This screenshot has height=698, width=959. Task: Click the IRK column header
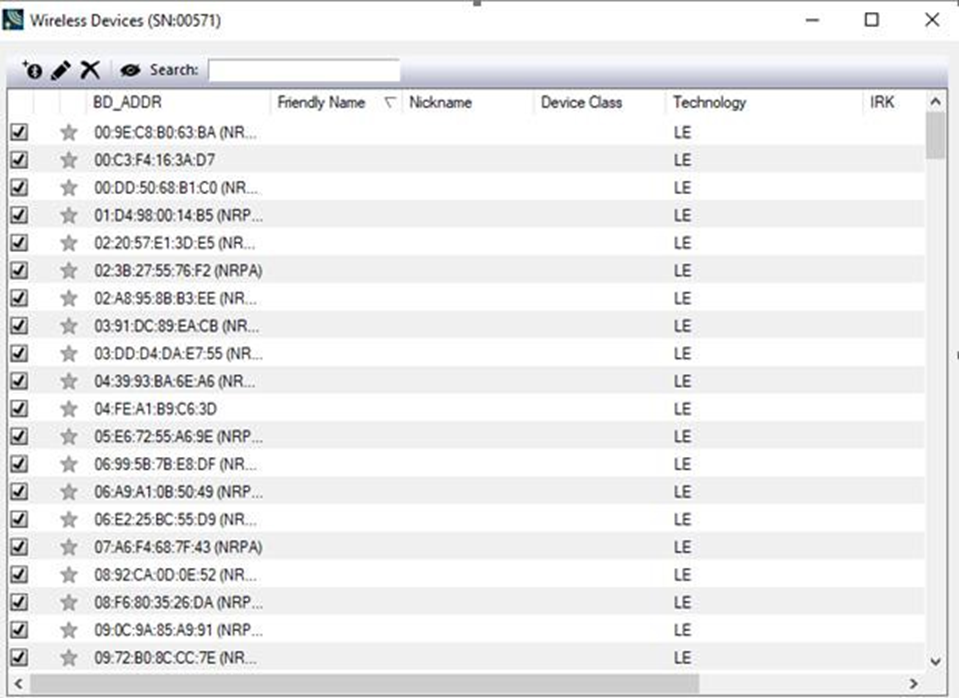click(x=894, y=102)
